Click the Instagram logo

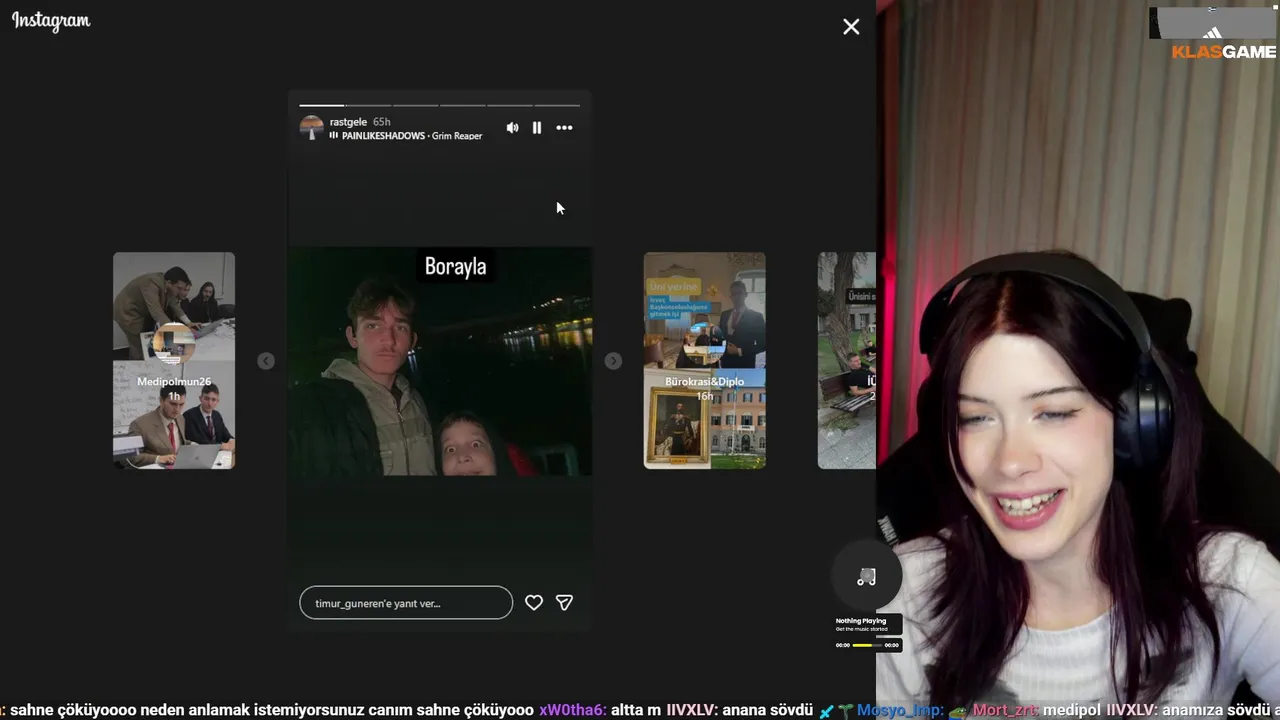point(51,21)
